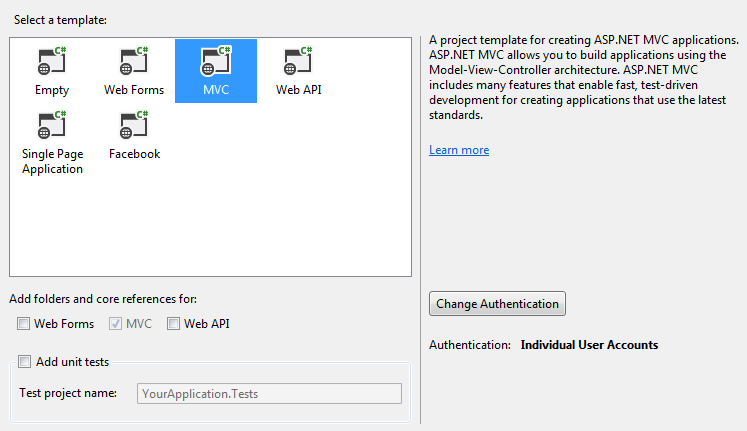747x431 pixels.
Task: Select the MVC template icon
Action: 216,61
